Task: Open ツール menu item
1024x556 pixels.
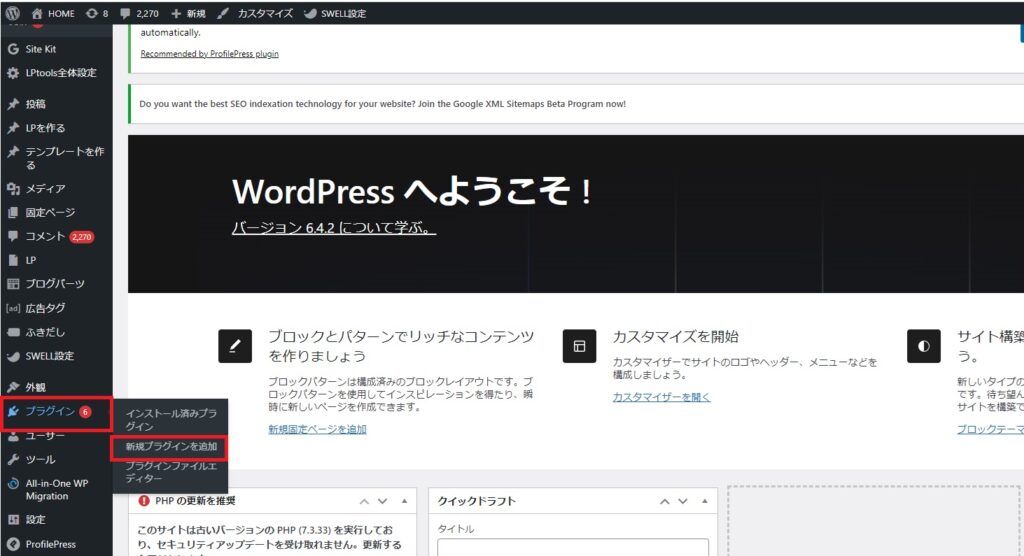Action: point(40,459)
